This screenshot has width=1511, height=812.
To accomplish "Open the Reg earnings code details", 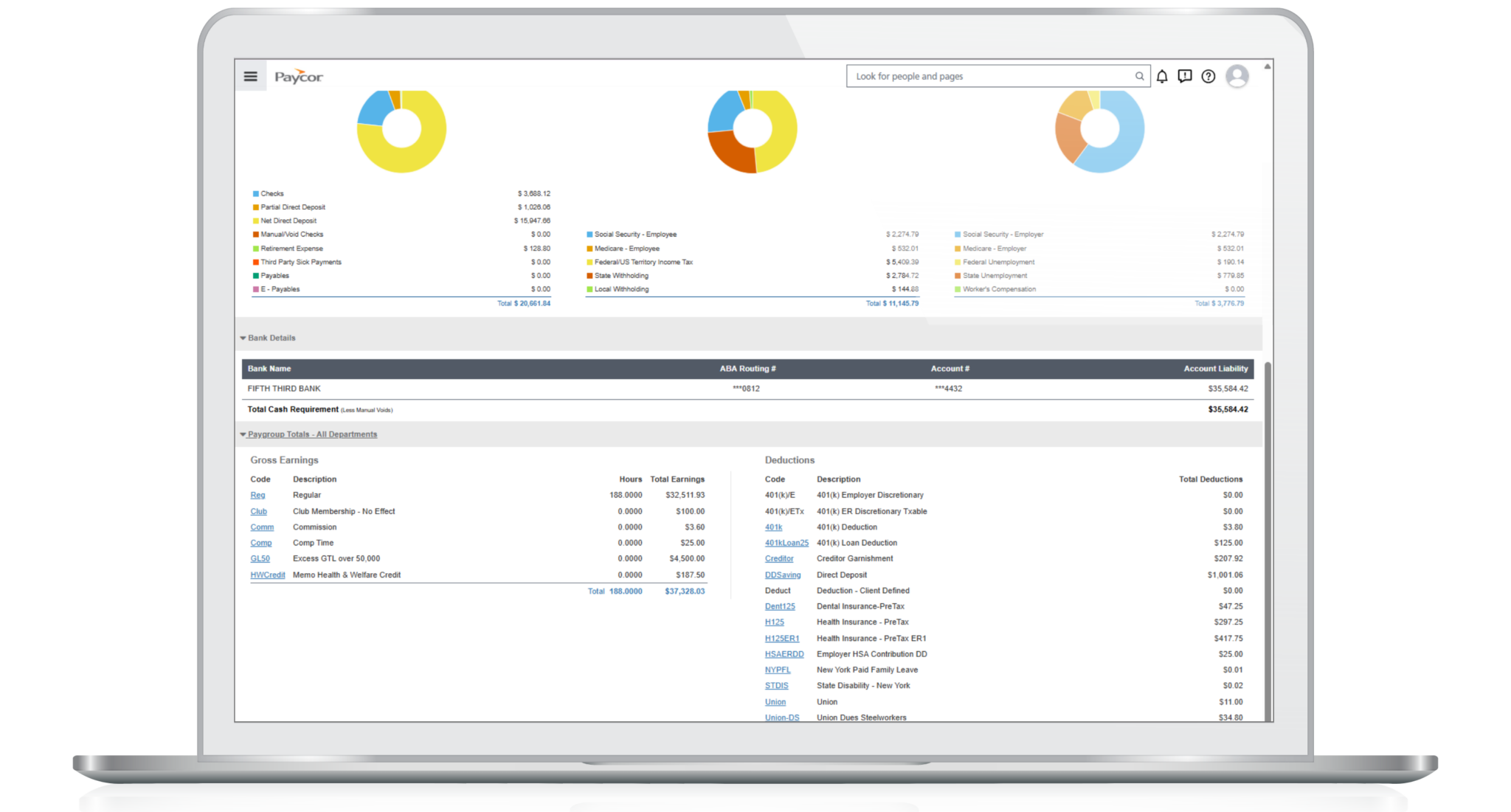I will point(258,495).
